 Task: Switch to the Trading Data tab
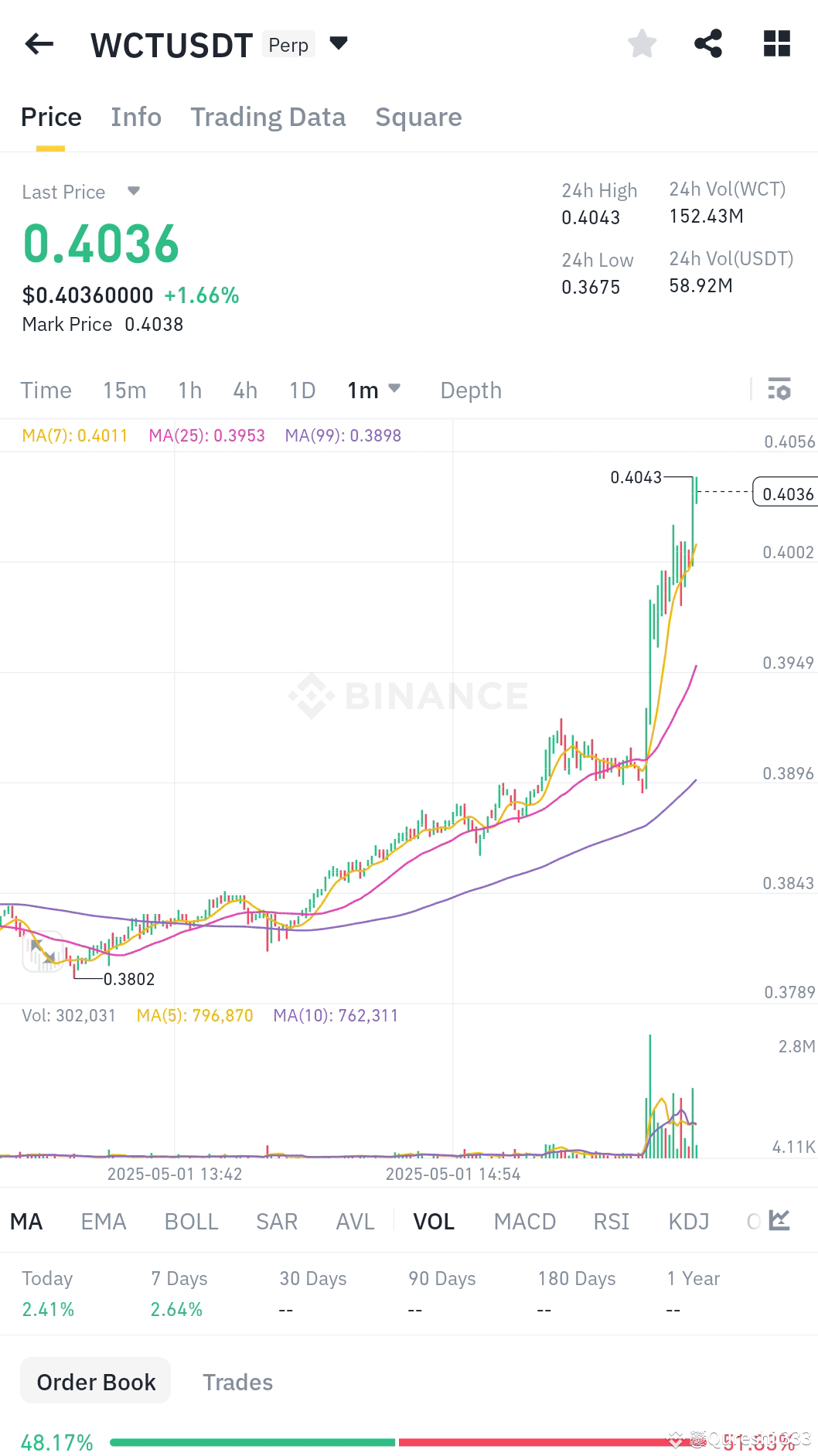click(x=268, y=117)
